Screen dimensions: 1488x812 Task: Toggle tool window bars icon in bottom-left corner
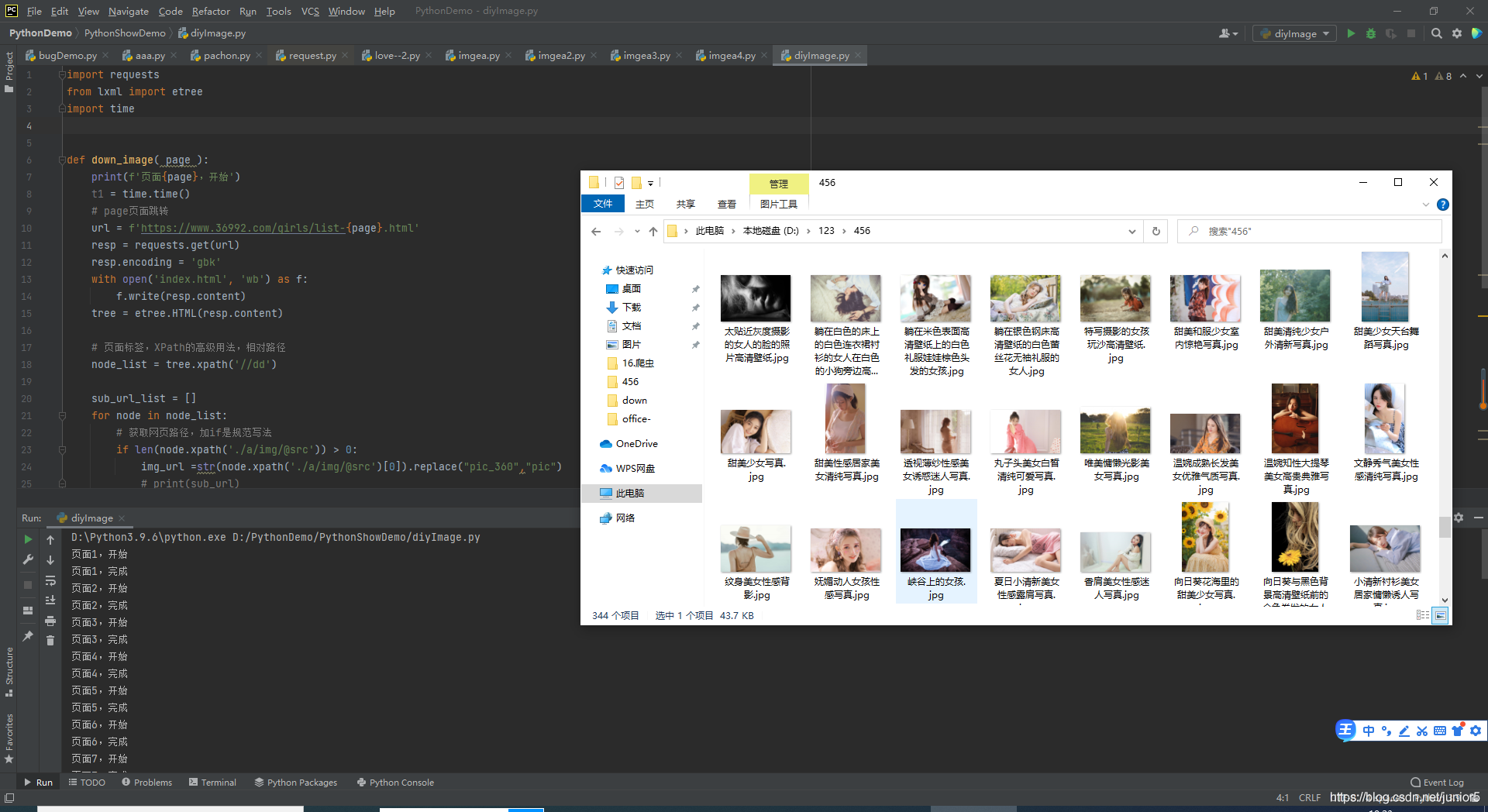pyautogui.click(x=9, y=797)
